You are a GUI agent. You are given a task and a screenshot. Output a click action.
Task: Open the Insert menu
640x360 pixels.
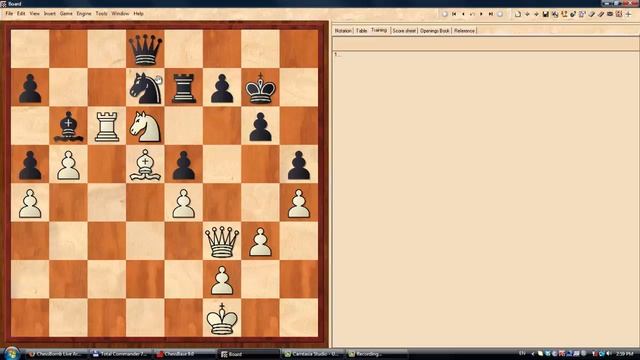[x=50, y=13]
